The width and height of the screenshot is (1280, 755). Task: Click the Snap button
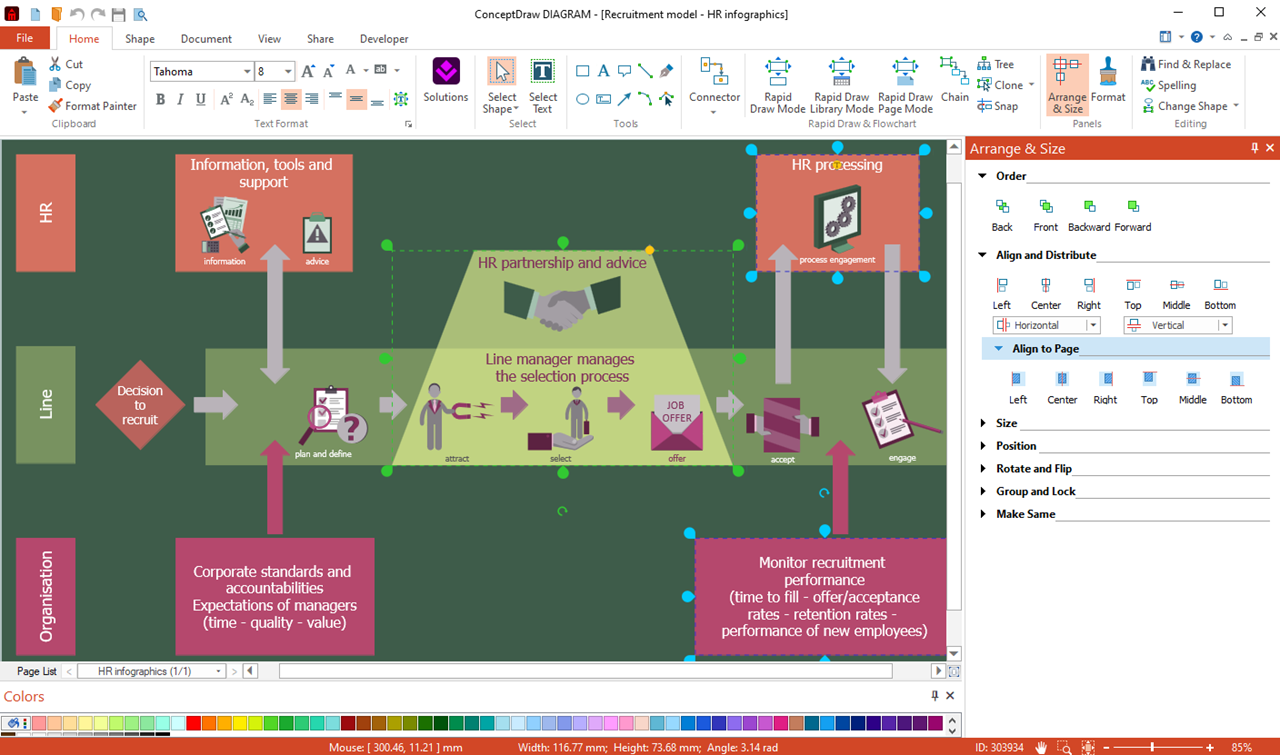click(998, 106)
